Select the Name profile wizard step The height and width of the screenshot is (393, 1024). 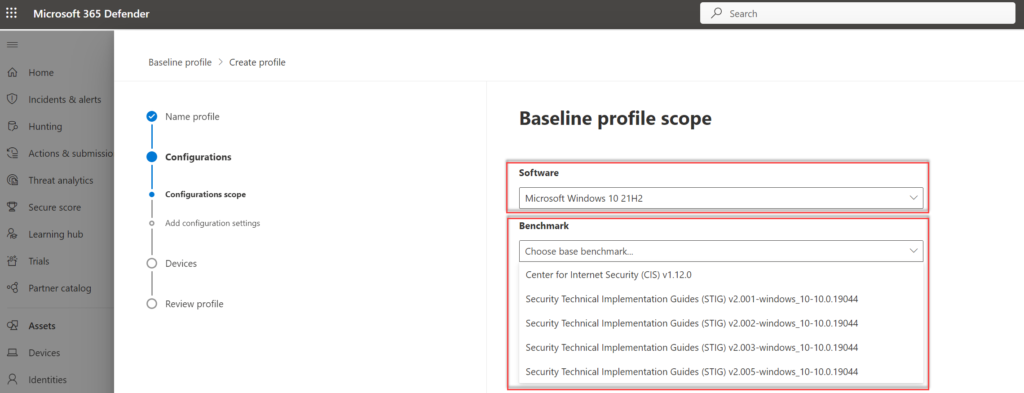click(x=192, y=117)
